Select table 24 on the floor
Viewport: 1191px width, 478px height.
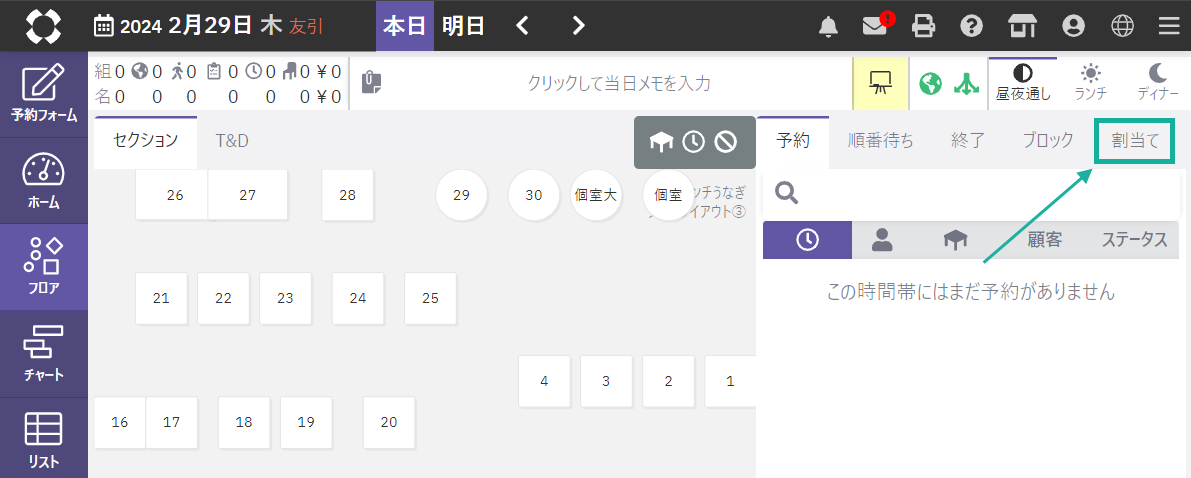358,298
